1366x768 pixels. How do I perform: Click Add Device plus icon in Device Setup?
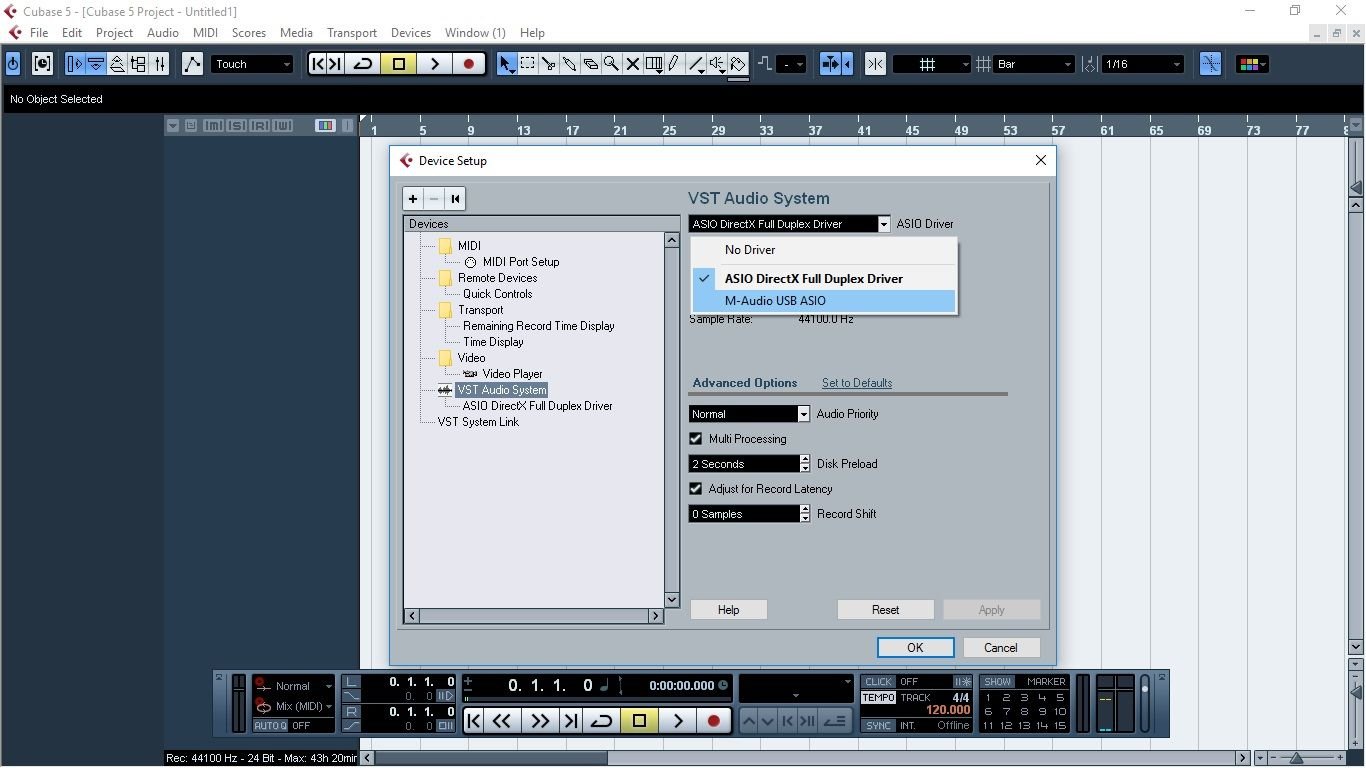click(413, 199)
